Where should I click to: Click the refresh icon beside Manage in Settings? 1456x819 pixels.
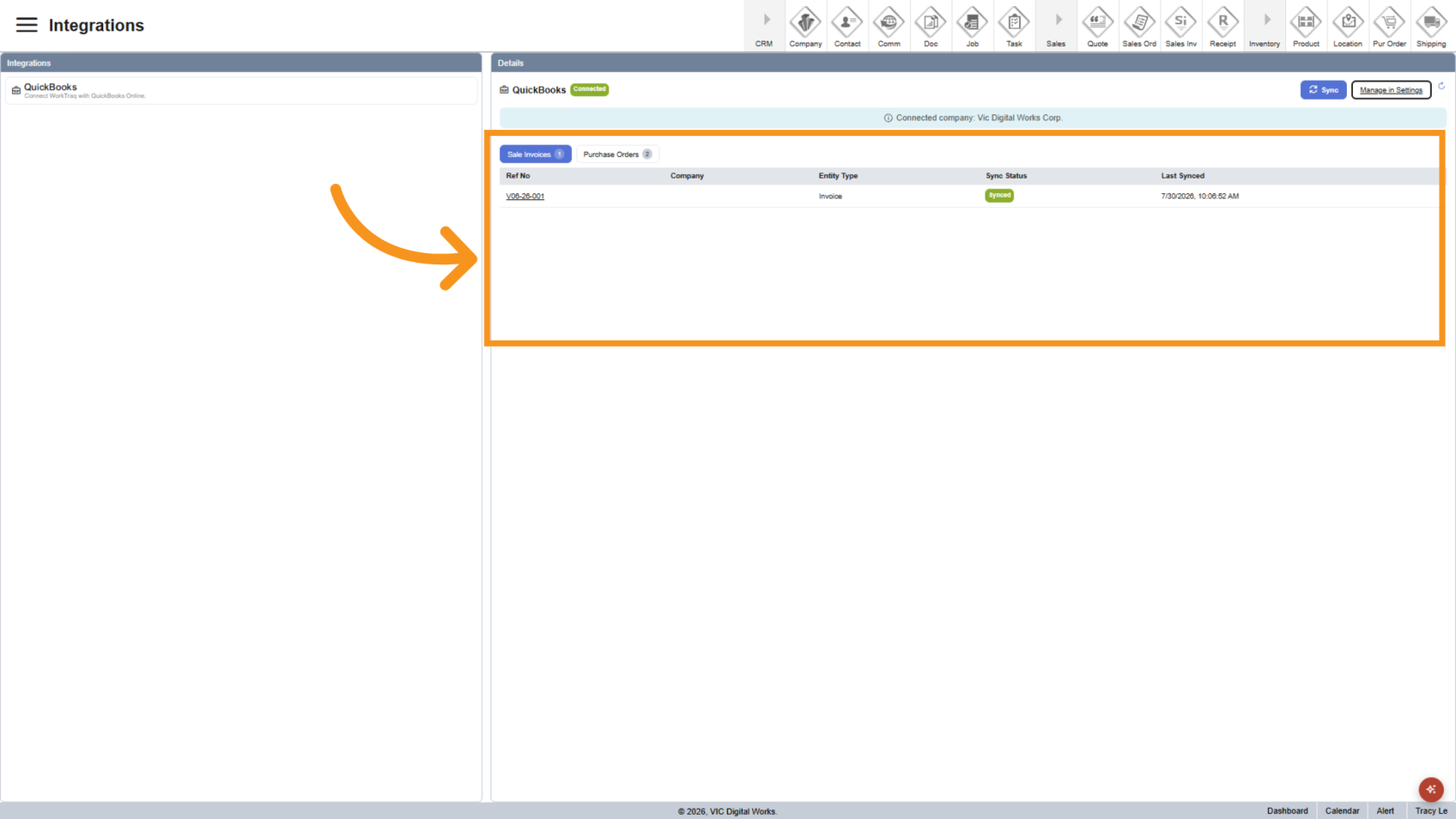tap(1441, 86)
